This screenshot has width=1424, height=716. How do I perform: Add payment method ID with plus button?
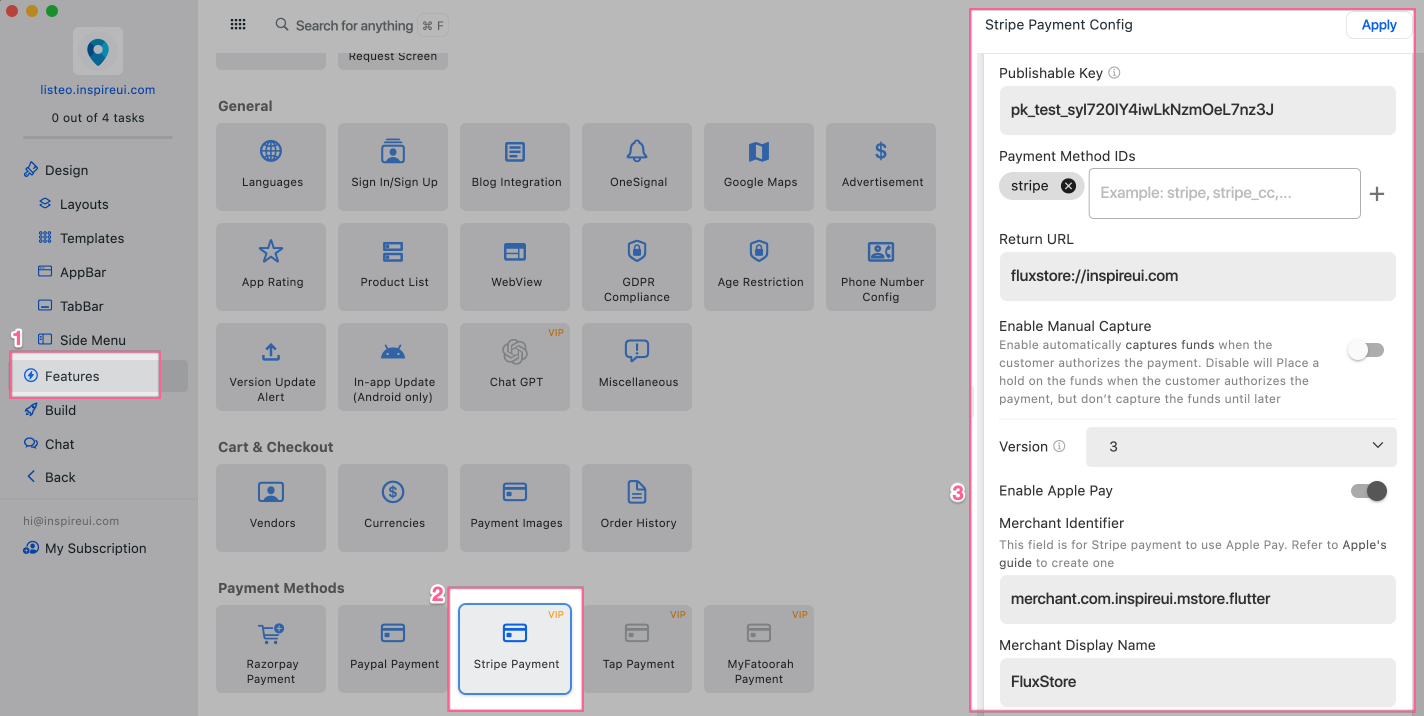pos(1377,194)
